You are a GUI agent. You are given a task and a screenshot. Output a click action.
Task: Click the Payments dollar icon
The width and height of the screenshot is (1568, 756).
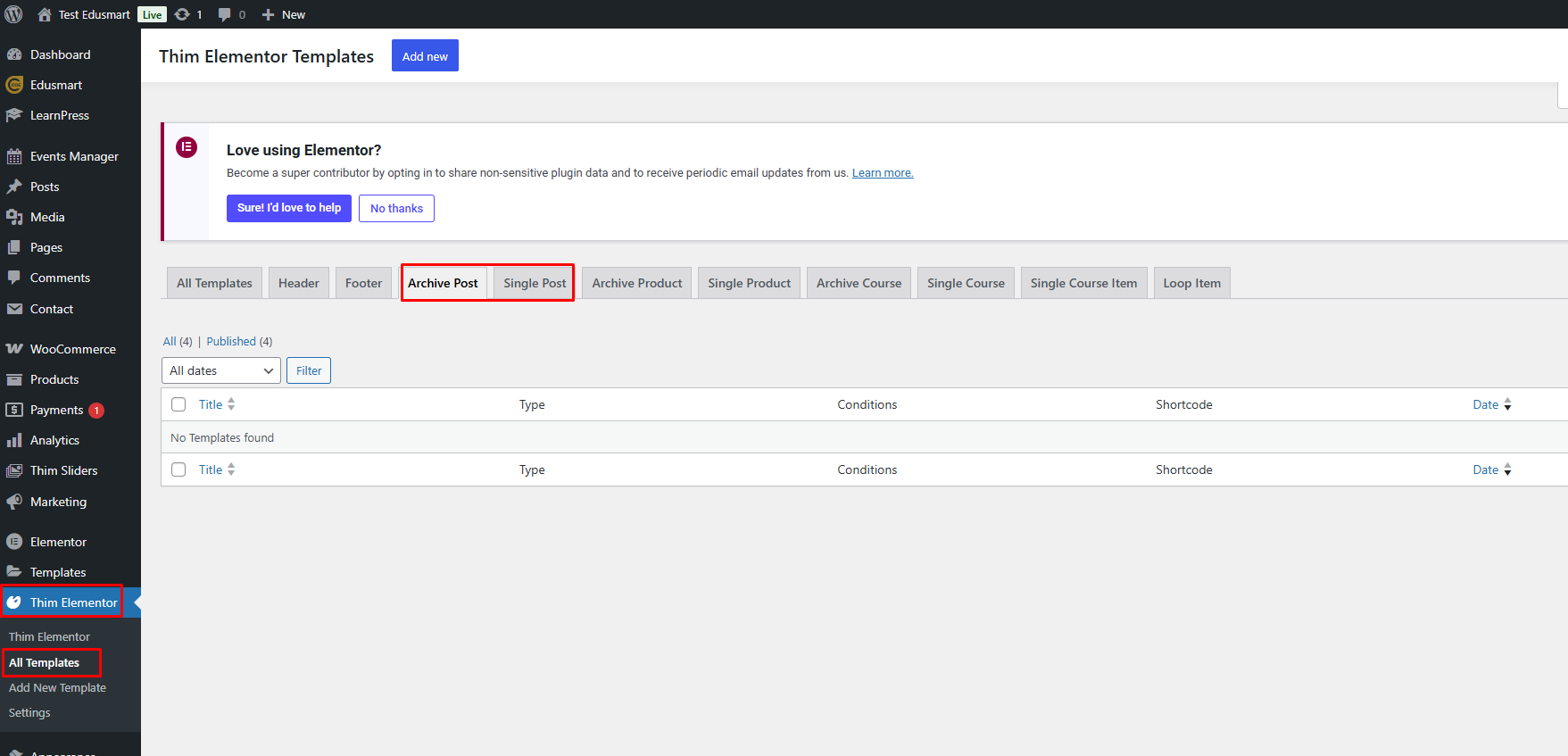click(x=14, y=410)
